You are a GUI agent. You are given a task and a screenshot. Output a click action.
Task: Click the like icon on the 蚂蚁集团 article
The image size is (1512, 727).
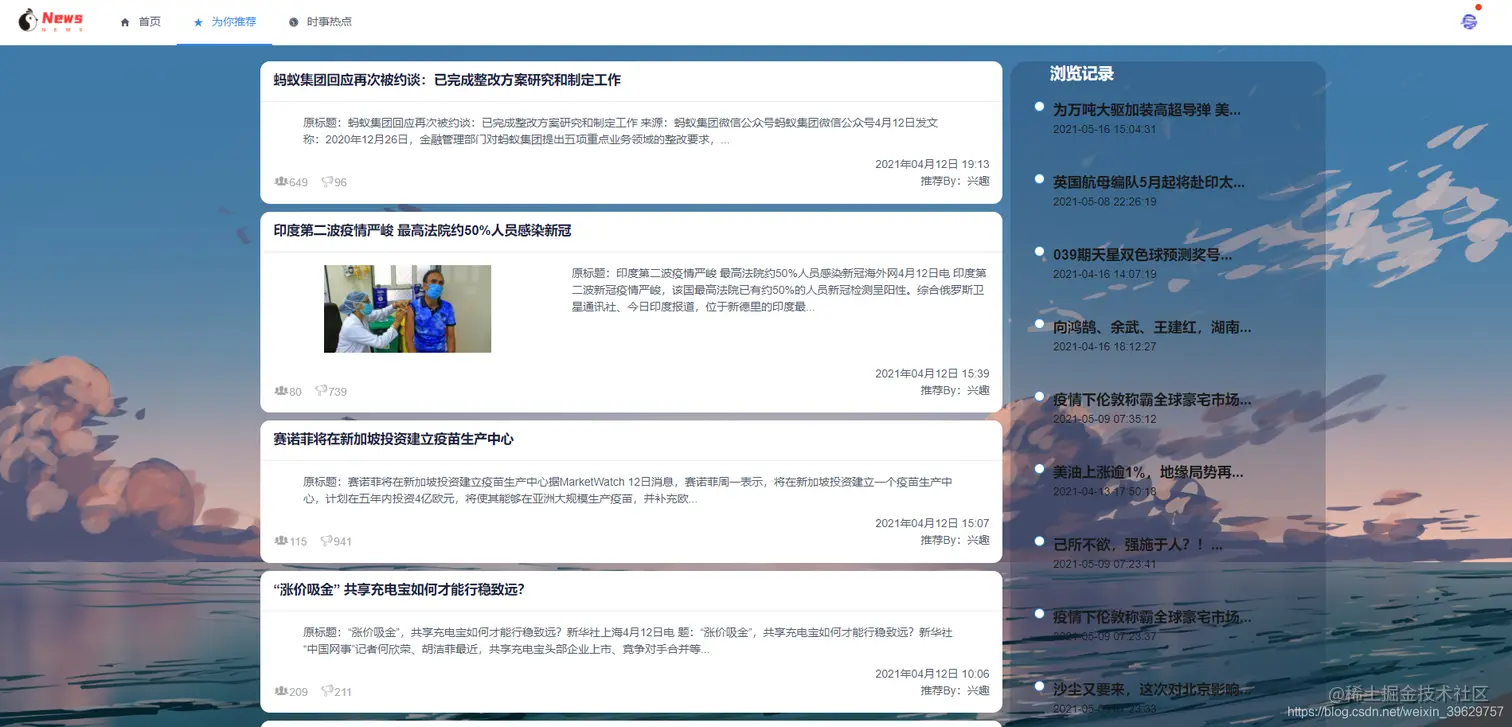point(281,182)
